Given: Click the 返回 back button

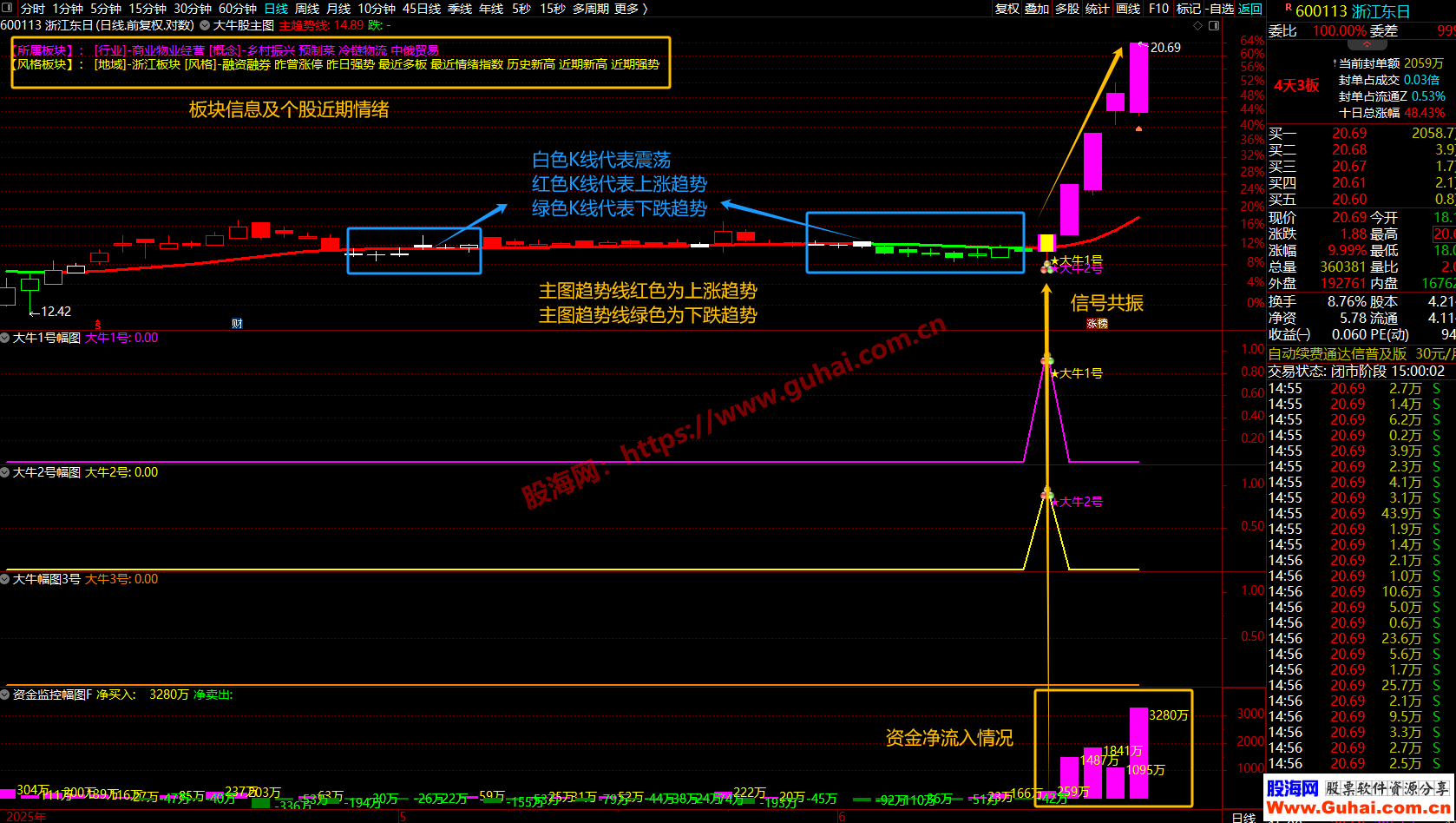Looking at the screenshot, I should (x=1250, y=9).
